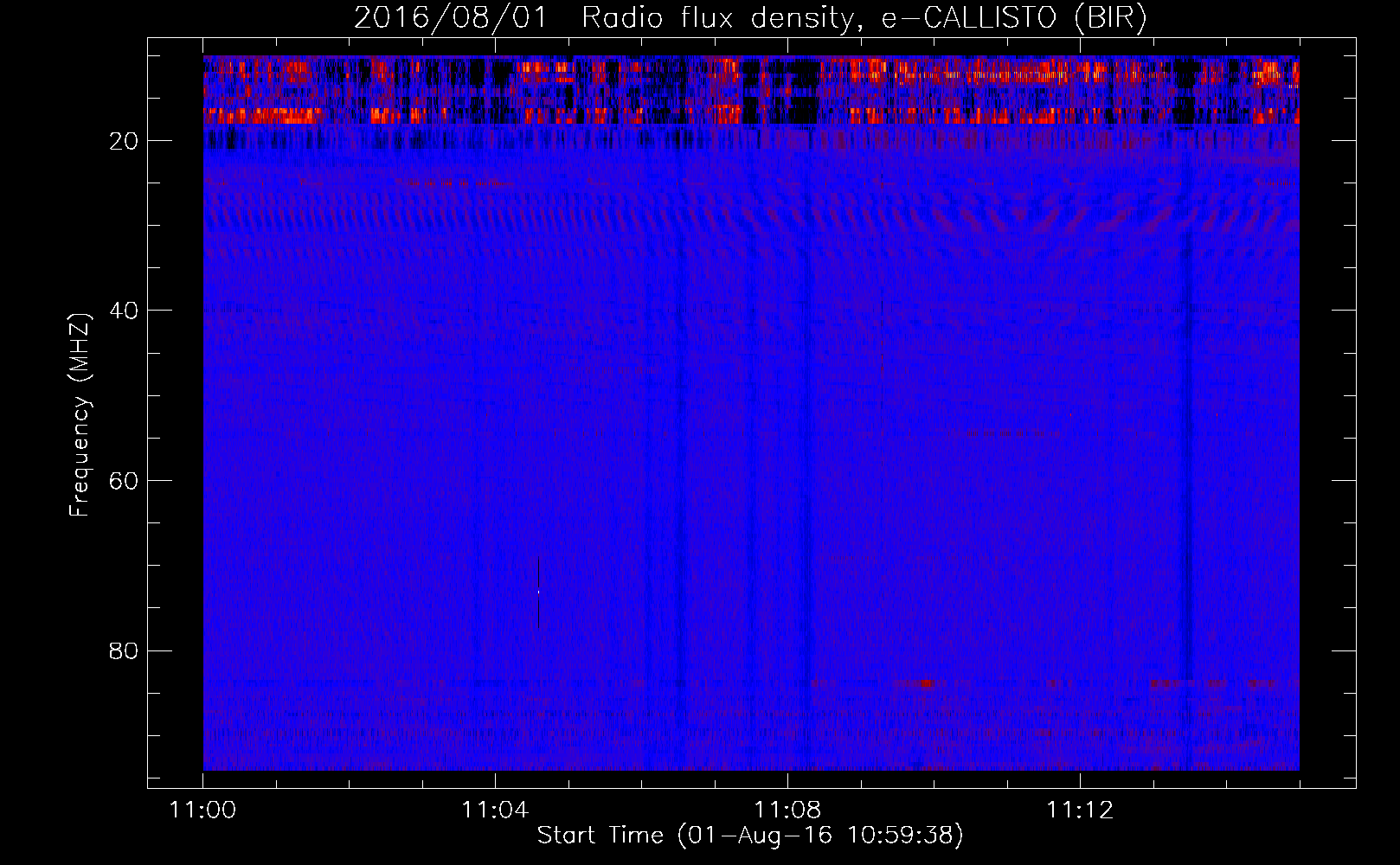Click the 'Frequency (MHZ)' axis label
The image size is (1400, 865).
(x=79, y=414)
